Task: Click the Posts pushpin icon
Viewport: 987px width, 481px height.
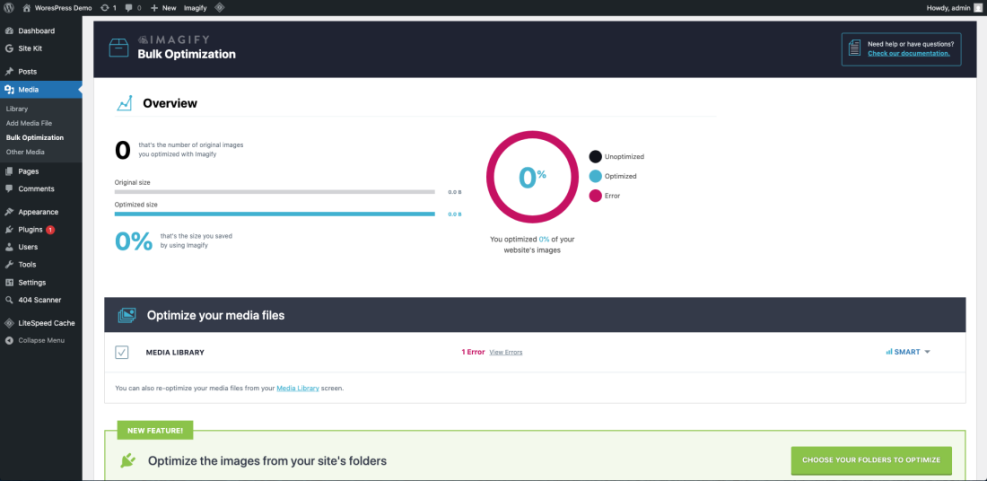Action: (x=9, y=72)
